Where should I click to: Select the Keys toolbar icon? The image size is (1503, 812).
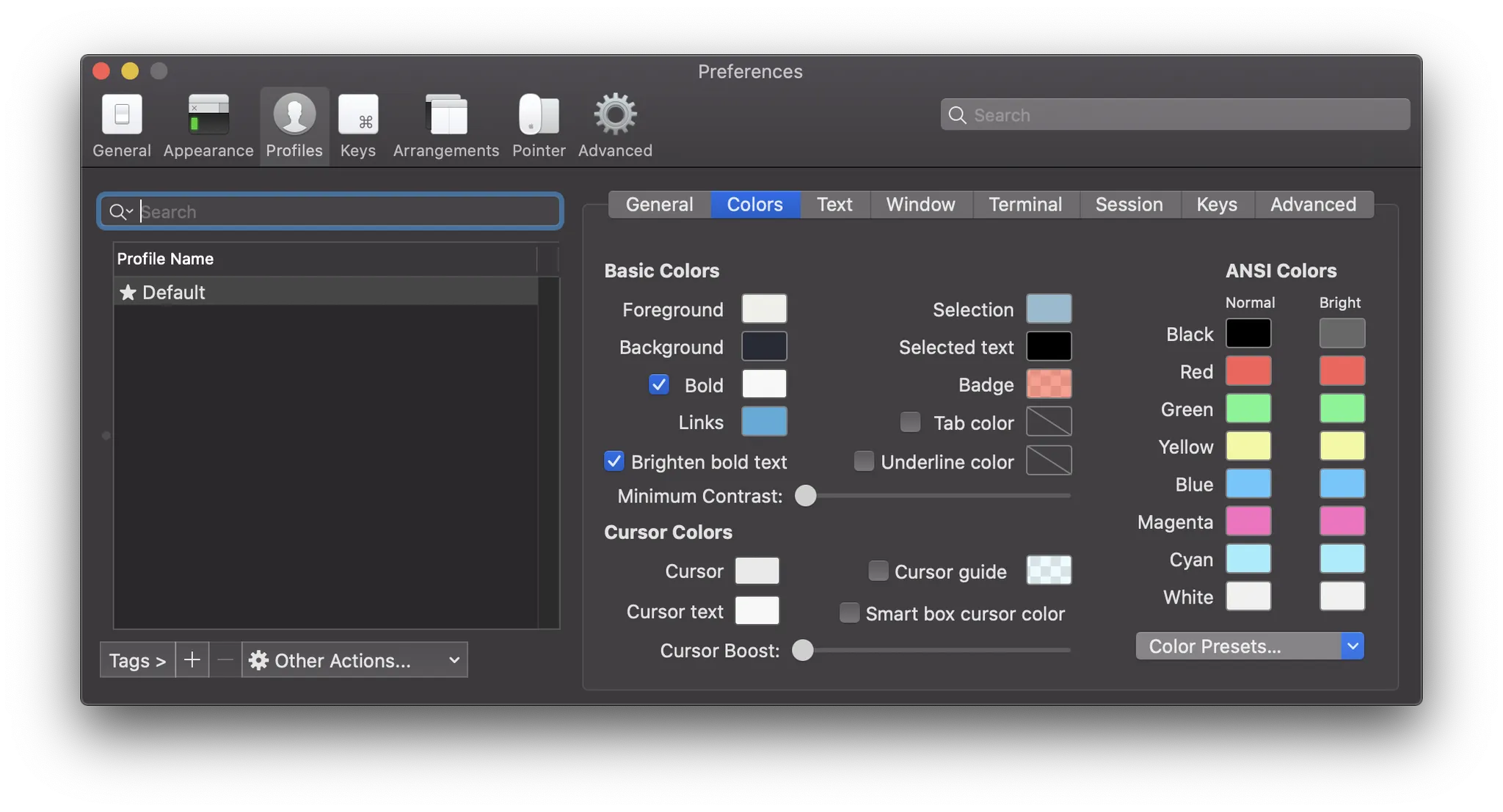tap(358, 116)
